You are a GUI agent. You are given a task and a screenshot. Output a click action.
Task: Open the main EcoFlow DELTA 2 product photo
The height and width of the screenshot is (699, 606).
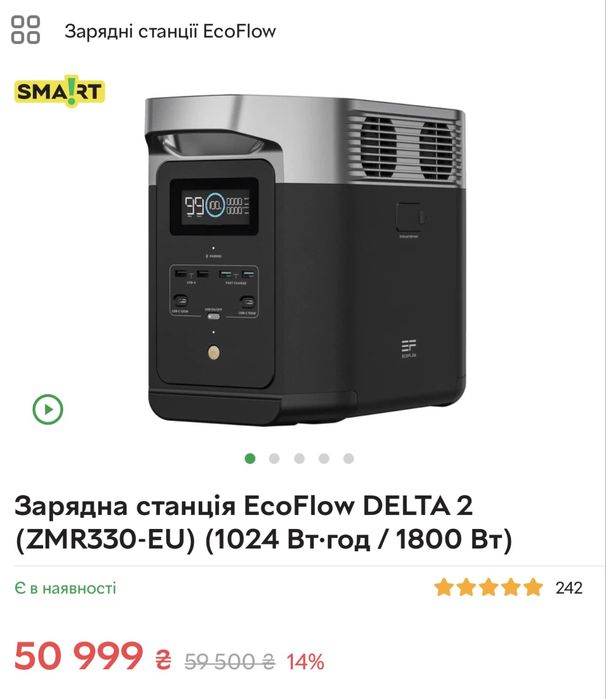tap(306, 259)
